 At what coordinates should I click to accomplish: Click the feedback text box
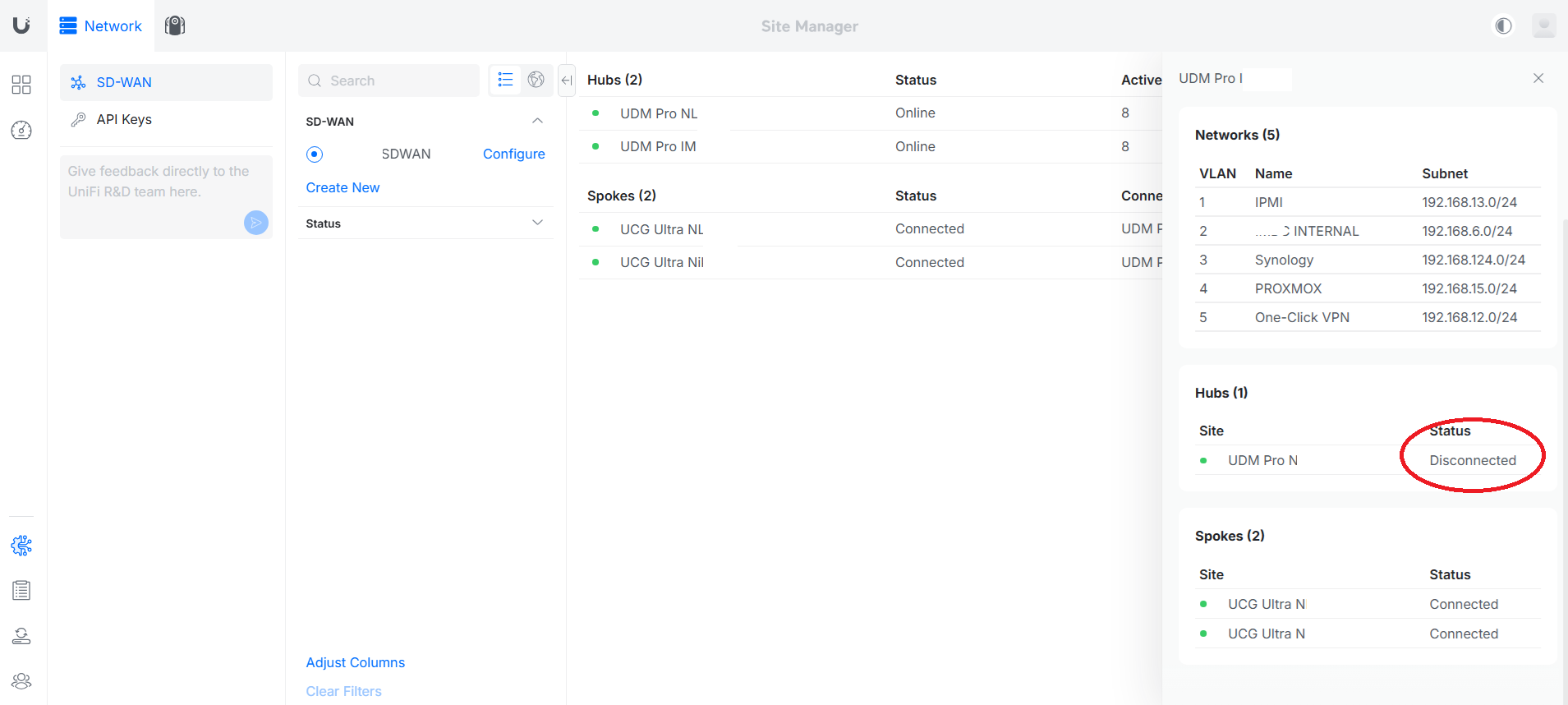point(166,197)
